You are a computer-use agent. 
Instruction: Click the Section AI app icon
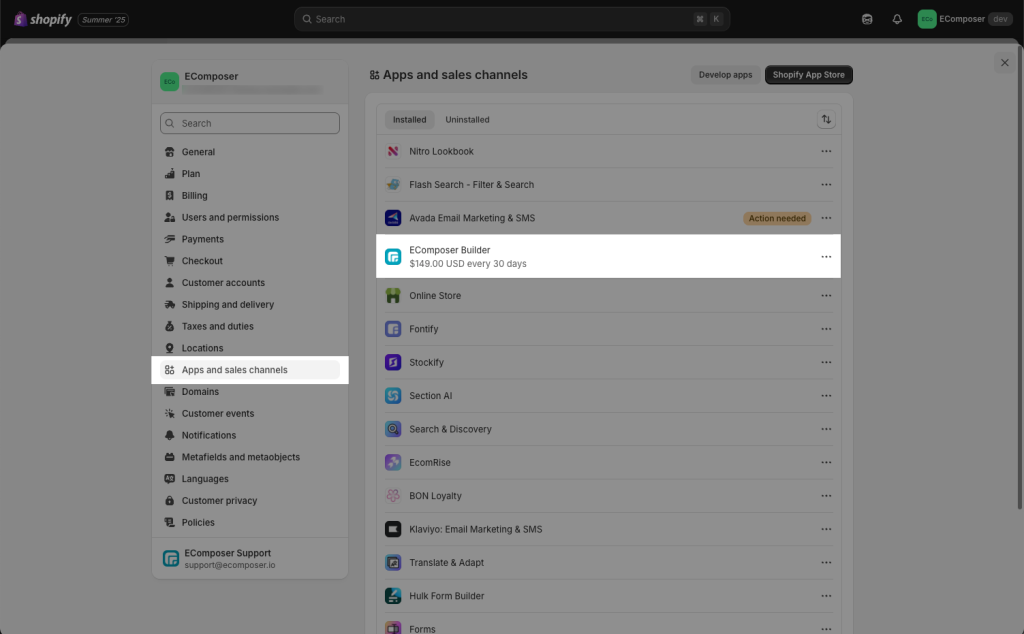393,396
